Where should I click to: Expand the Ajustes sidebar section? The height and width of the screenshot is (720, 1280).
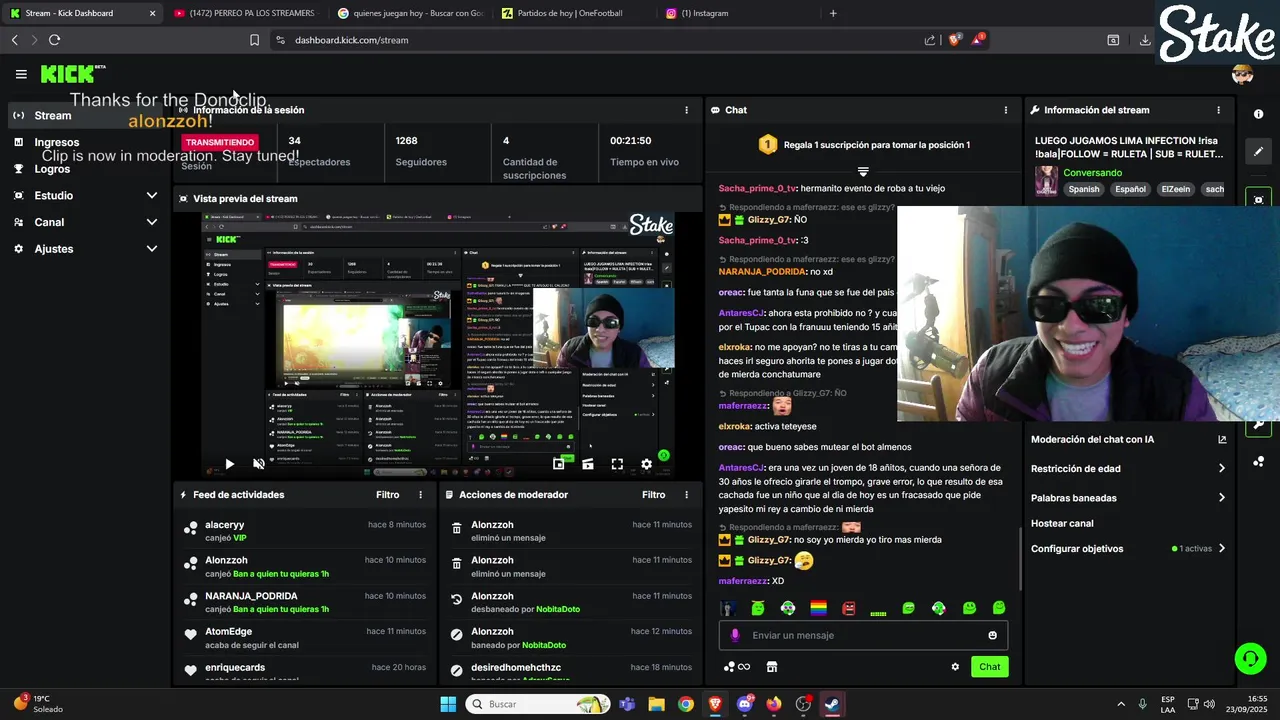152,249
